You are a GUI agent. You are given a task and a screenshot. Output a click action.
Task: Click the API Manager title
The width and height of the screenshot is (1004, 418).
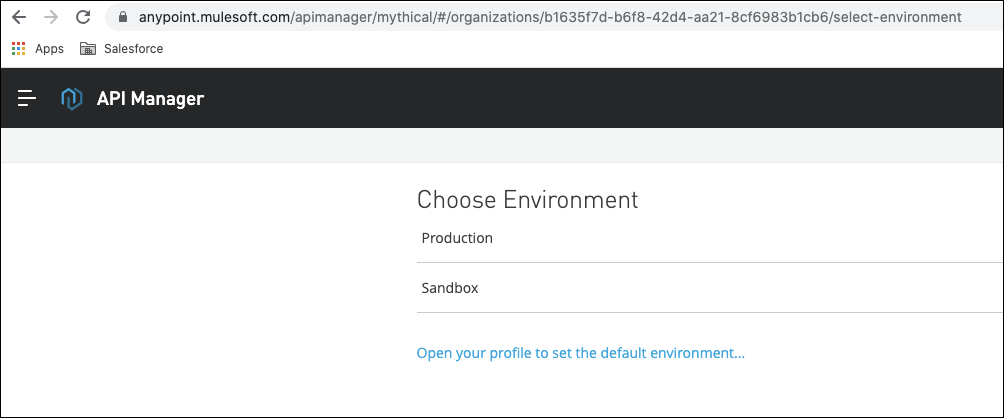pyautogui.click(x=150, y=98)
